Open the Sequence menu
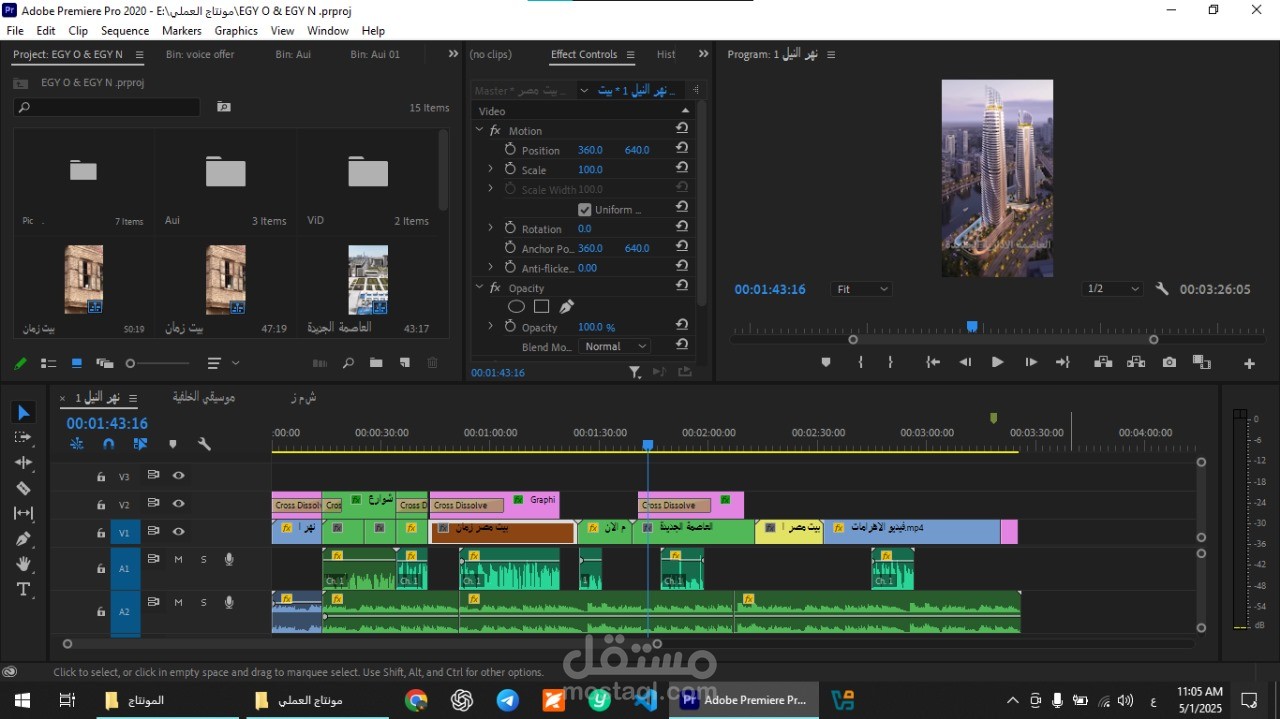Viewport: 1280px width, 719px height. click(125, 31)
